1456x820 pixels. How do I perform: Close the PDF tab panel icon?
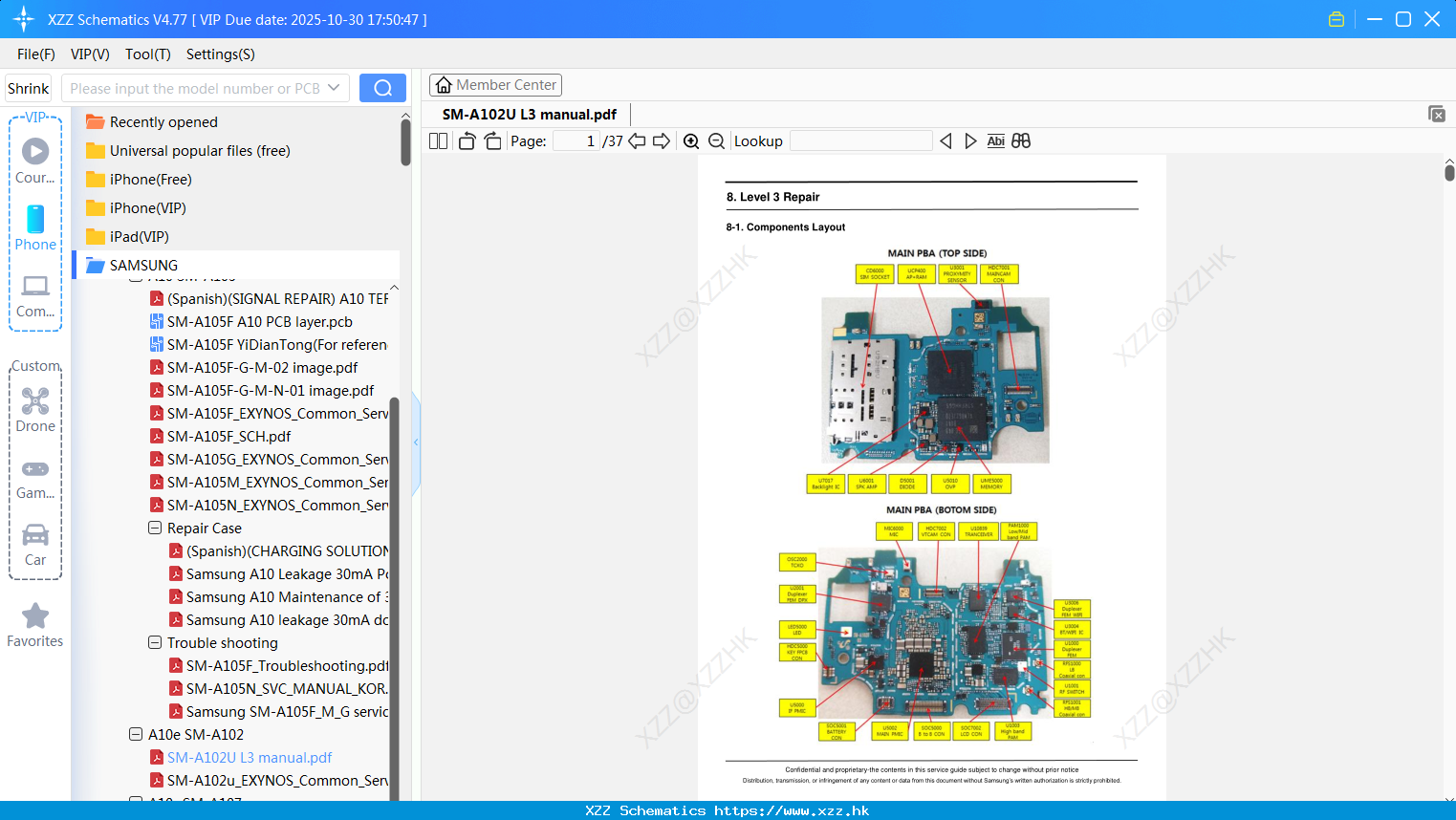tap(1437, 114)
